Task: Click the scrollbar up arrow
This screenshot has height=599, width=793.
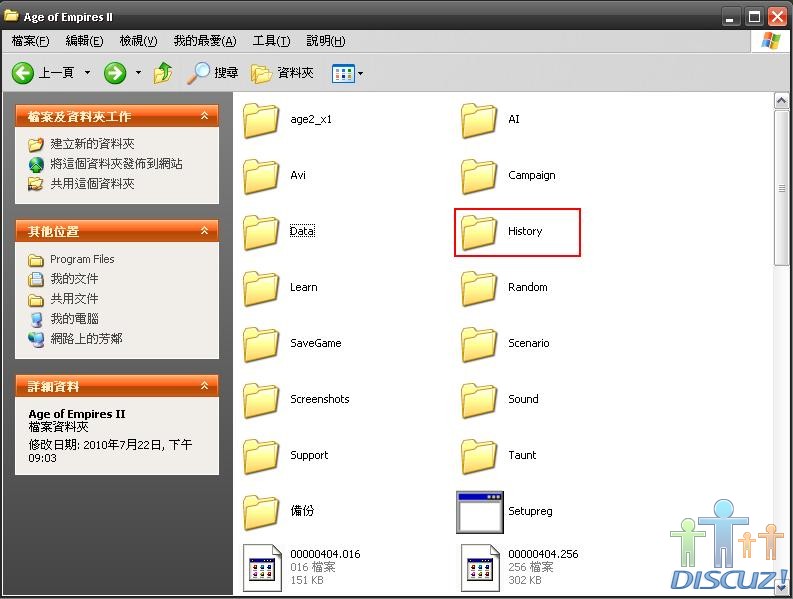Action: tap(781, 101)
